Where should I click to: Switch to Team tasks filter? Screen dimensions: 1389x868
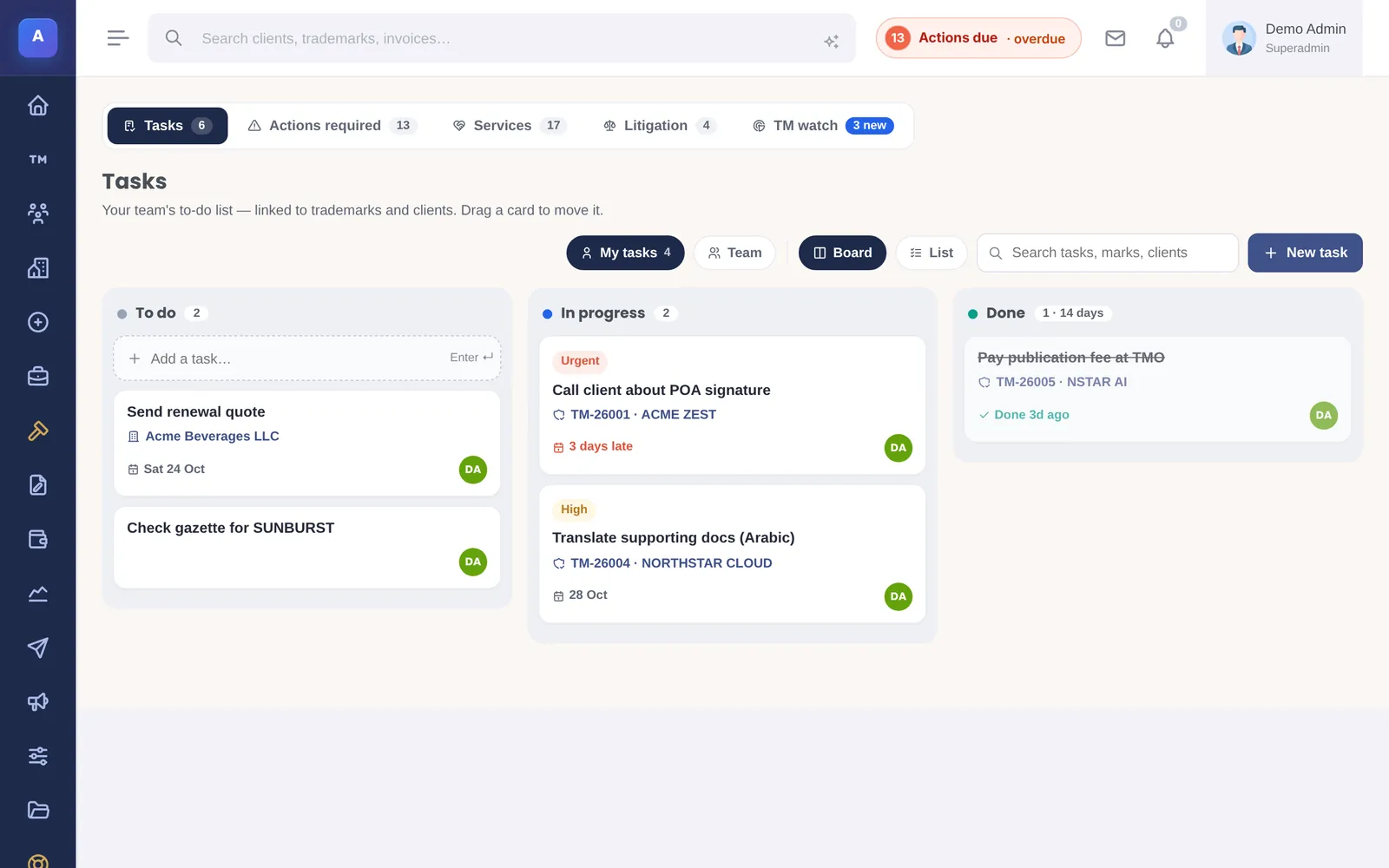tap(734, 253)
